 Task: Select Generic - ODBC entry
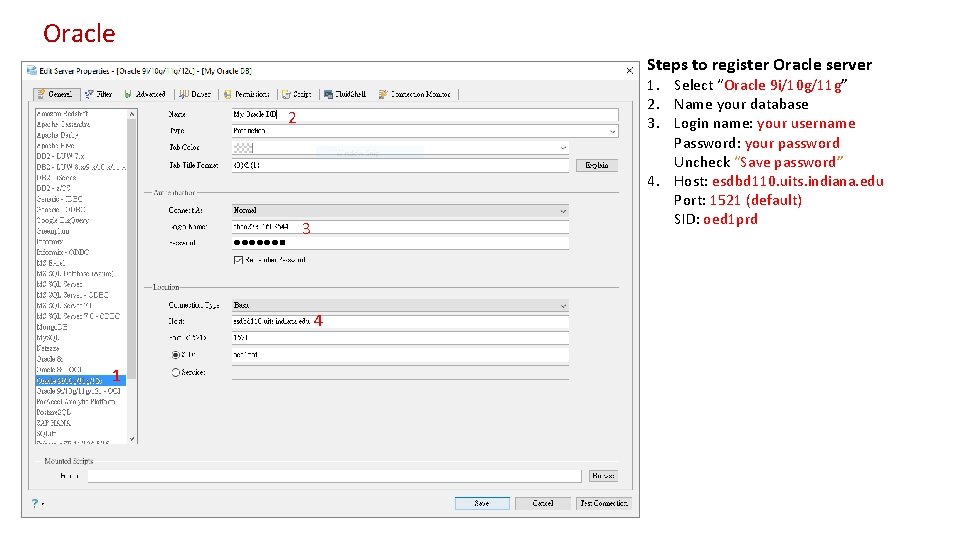[60, 209]
